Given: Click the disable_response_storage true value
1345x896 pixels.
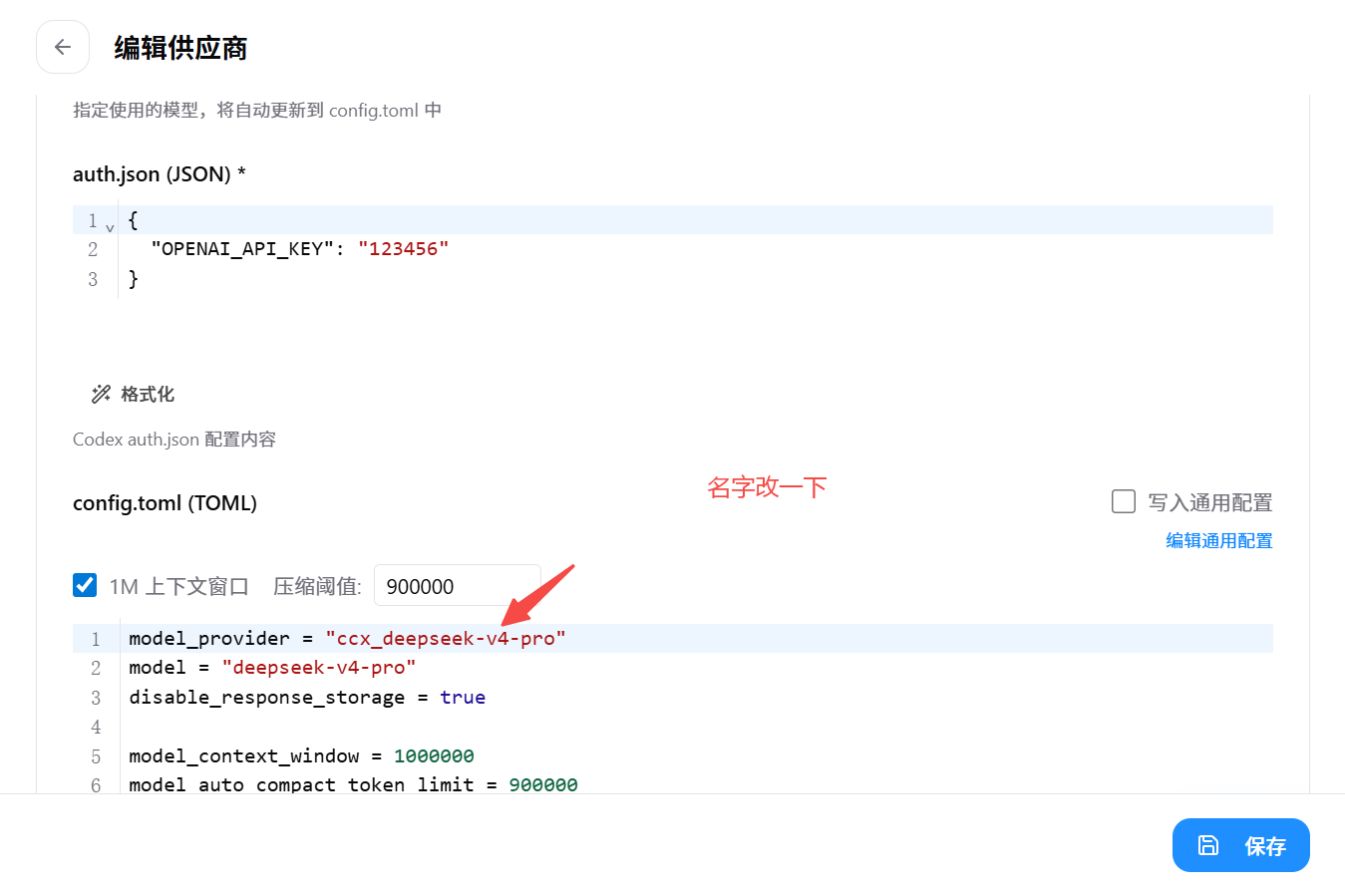Looking at the screenshot, I should 463,698.
